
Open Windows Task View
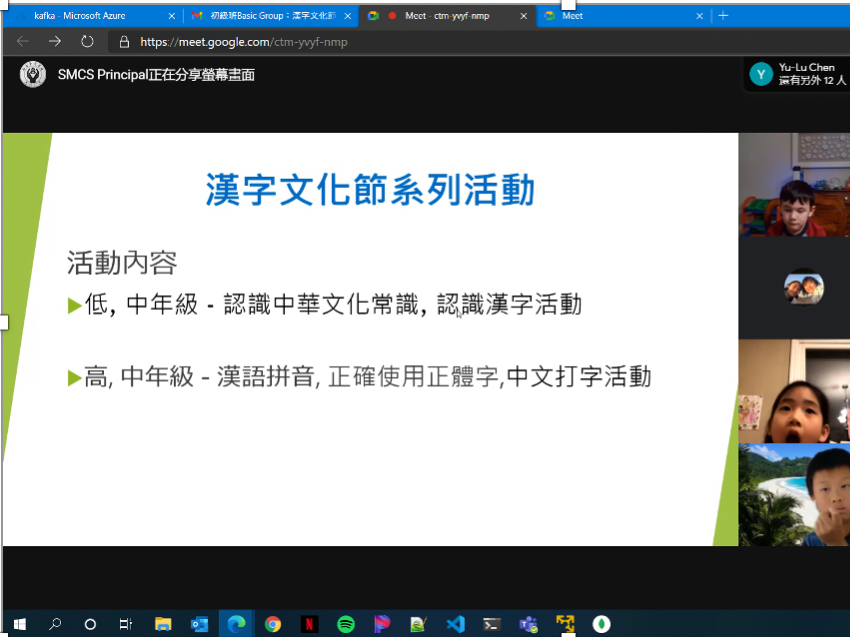tap(126, 624)
